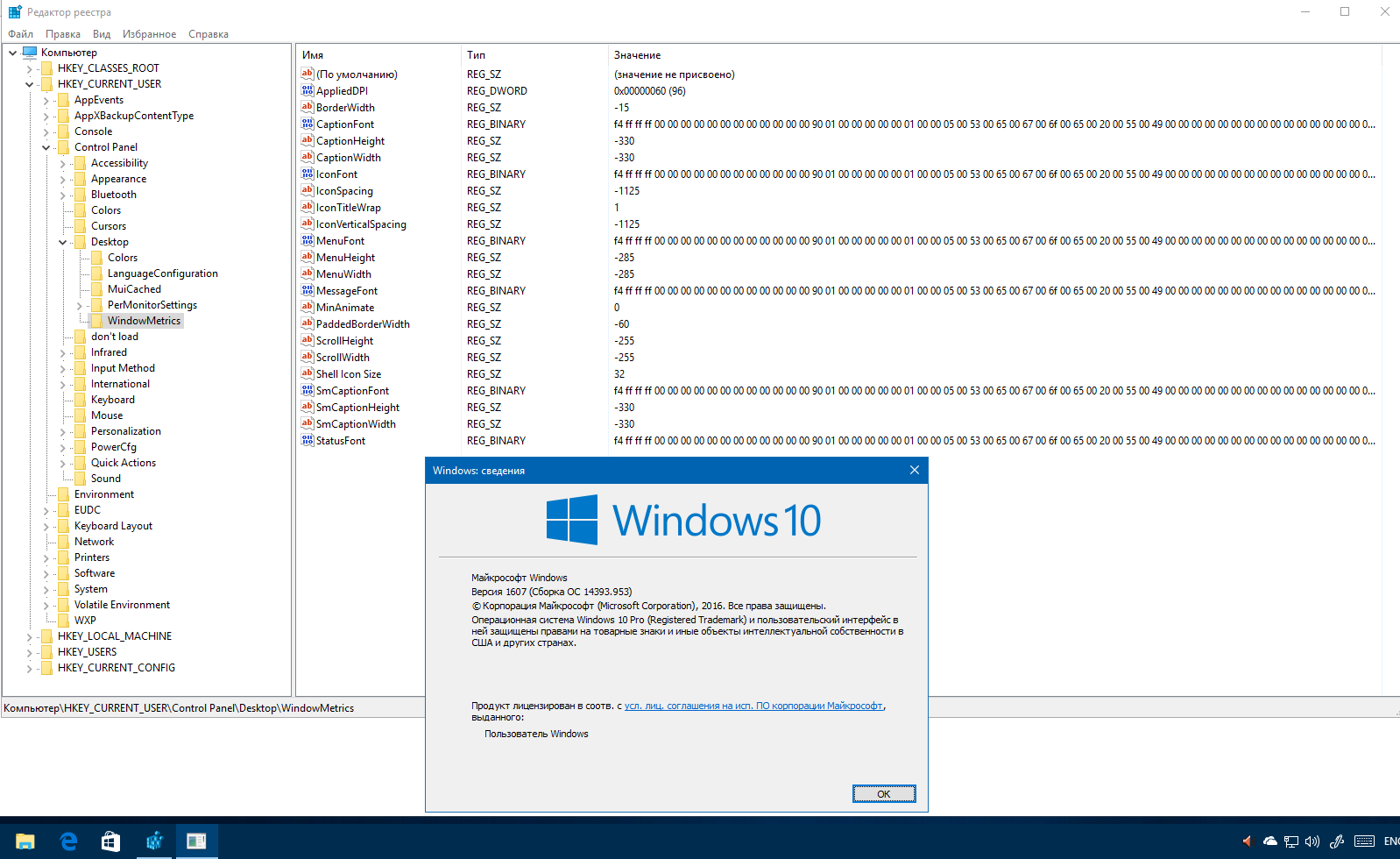Click the DWORD icon beside AppliedDPI
Image resolution: width=1400 pixels, height=859 pixels.
(x=308, y=90)
